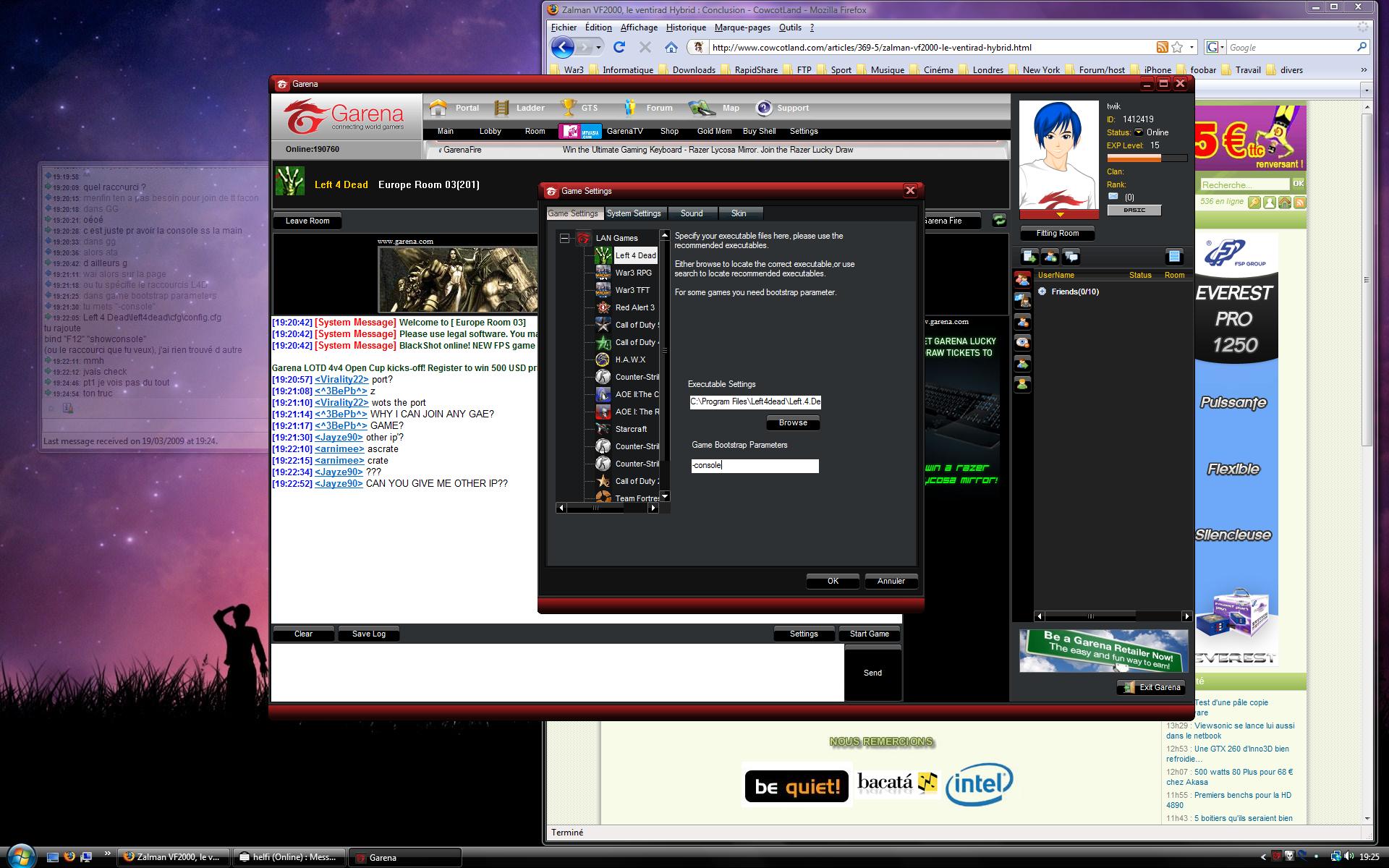
Task: Click Firefox back arrow button
Action: pyautogui.click(x=563, y=47)
